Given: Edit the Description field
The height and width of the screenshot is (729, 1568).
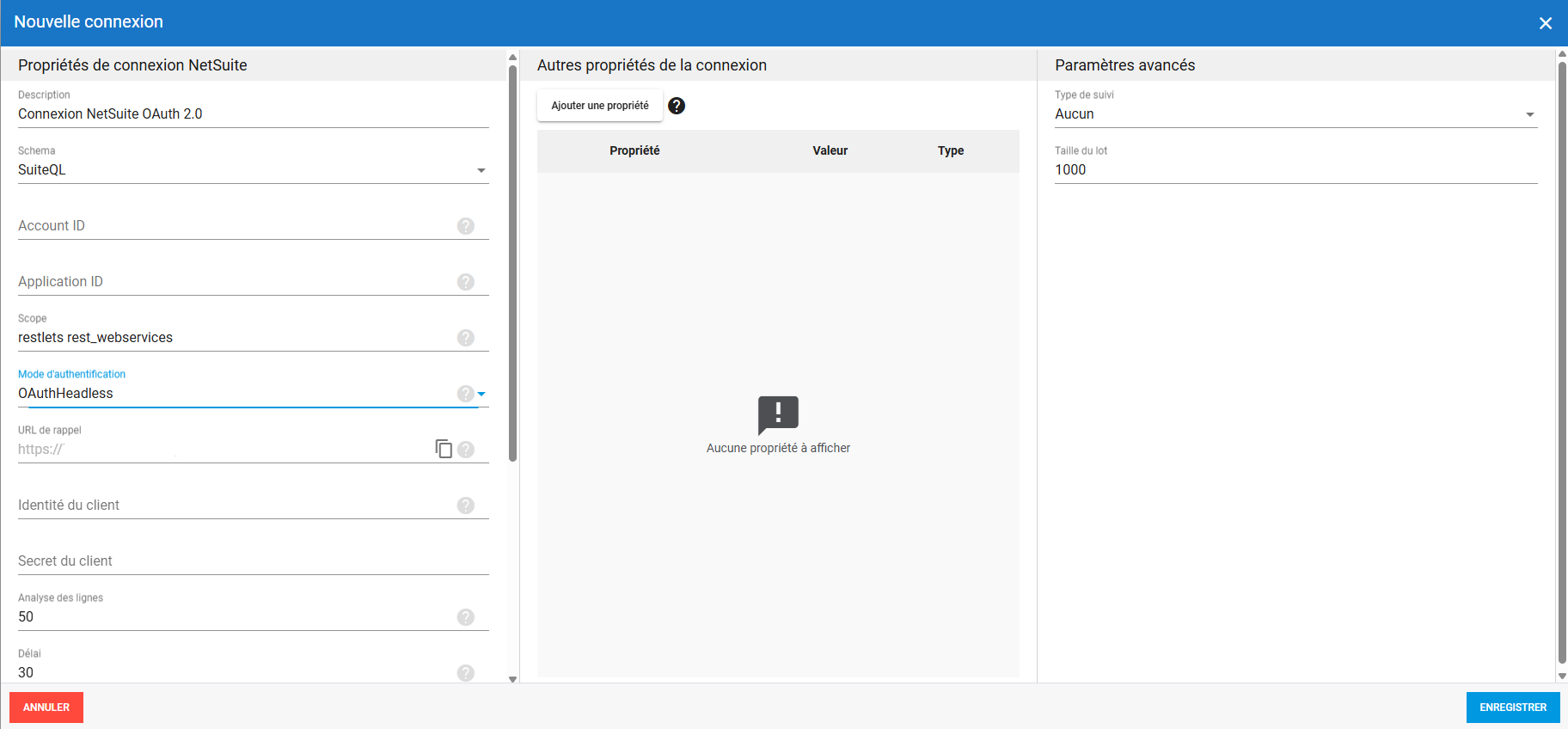Looking at the screenshot, I should pos(254,114).
